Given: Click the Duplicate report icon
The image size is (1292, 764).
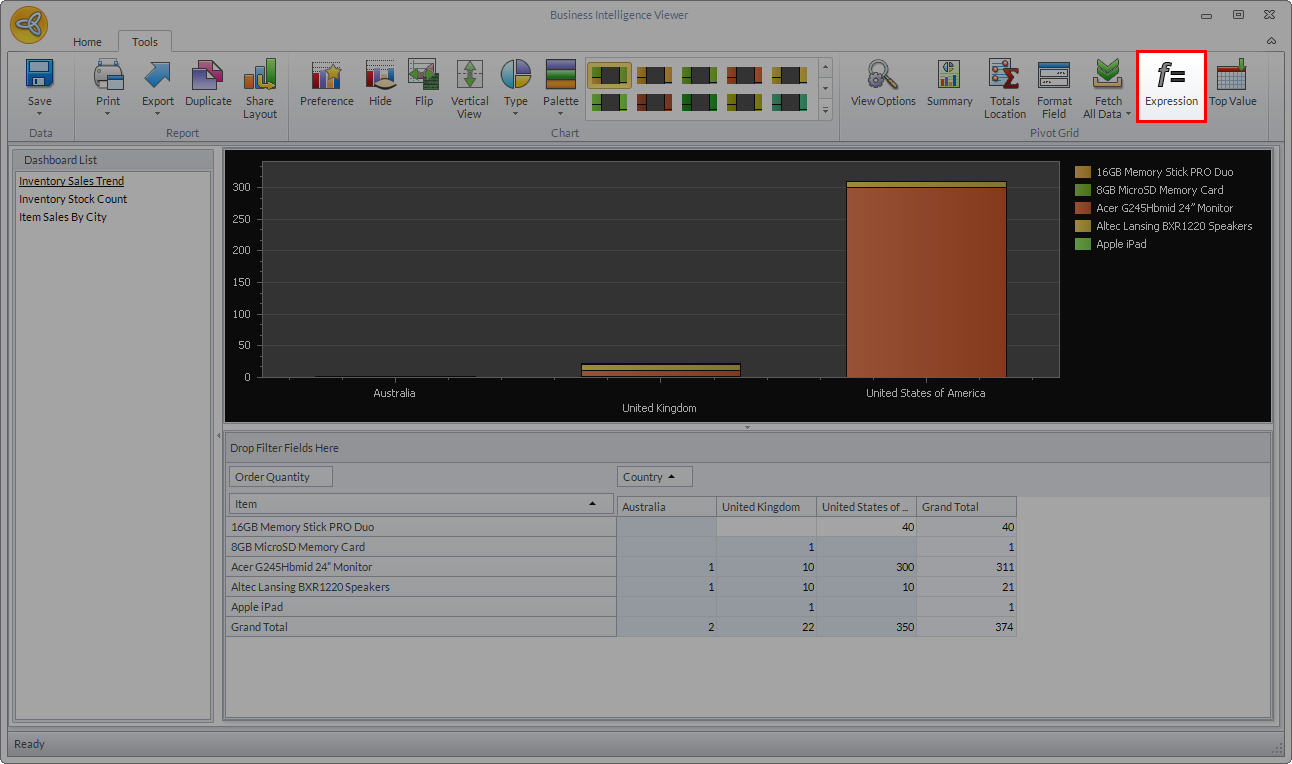Looking at the screenshot, I should [208, 84].
